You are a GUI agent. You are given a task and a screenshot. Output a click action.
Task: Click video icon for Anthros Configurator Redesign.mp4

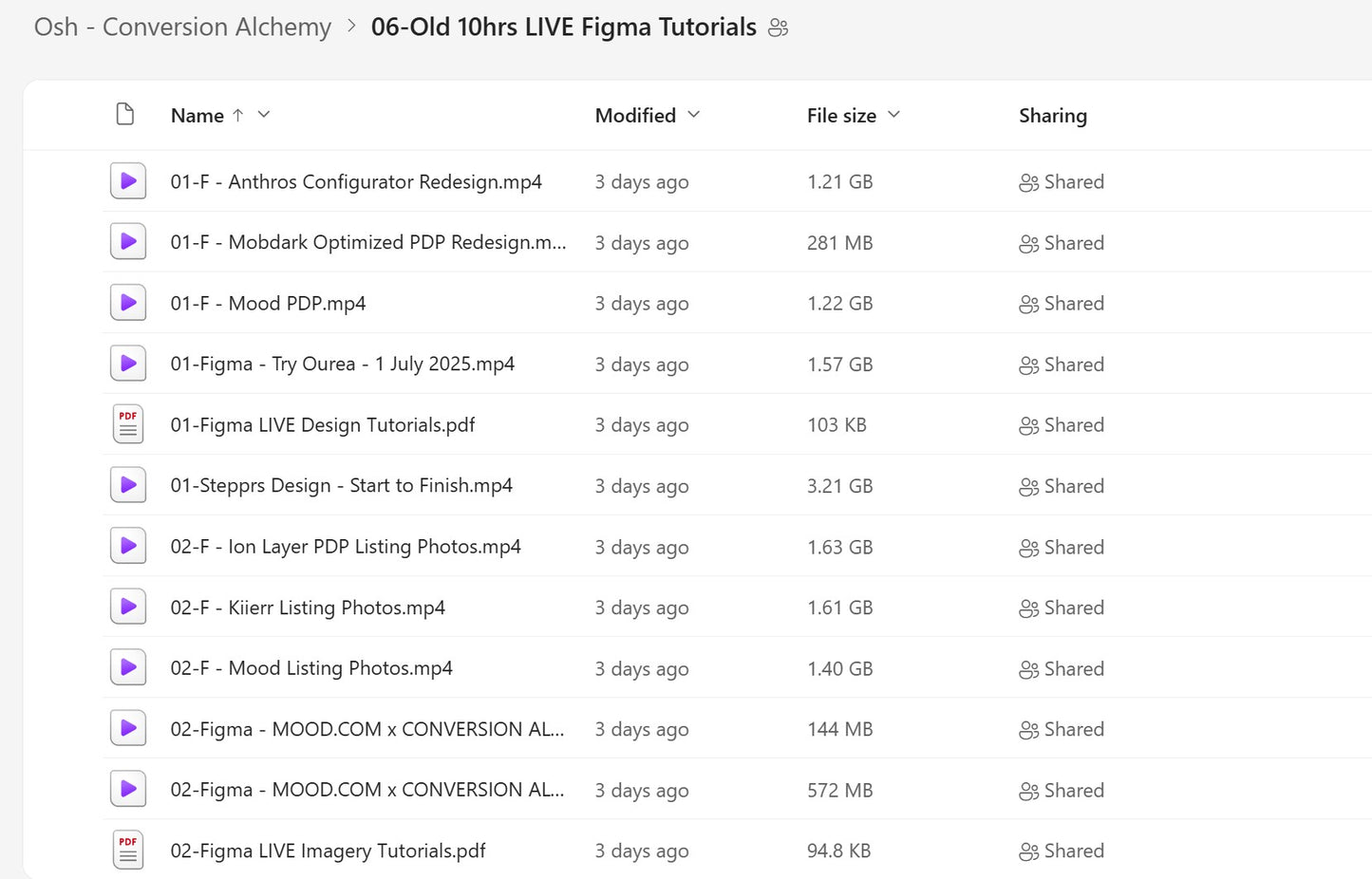pos(128,181)
